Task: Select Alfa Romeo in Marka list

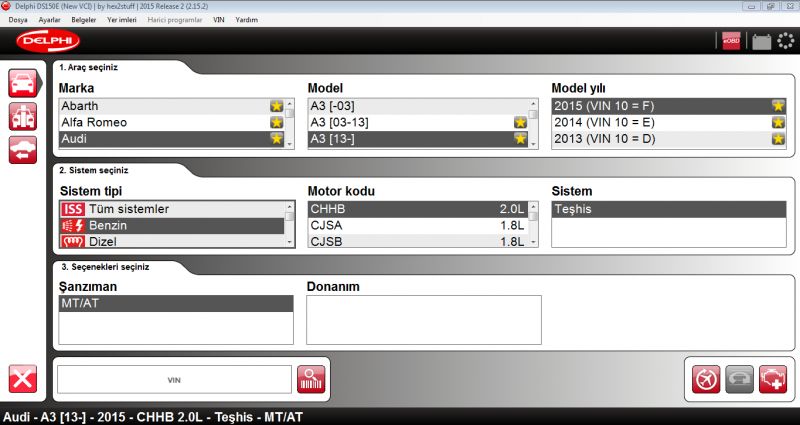Action: [172, 122]
